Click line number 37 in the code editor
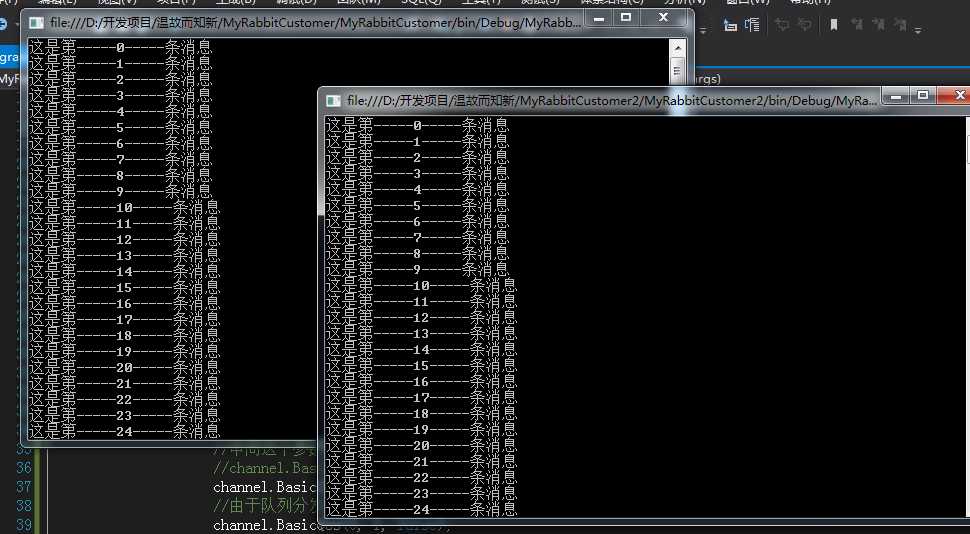The image size is (970, 534). [24, 487]
